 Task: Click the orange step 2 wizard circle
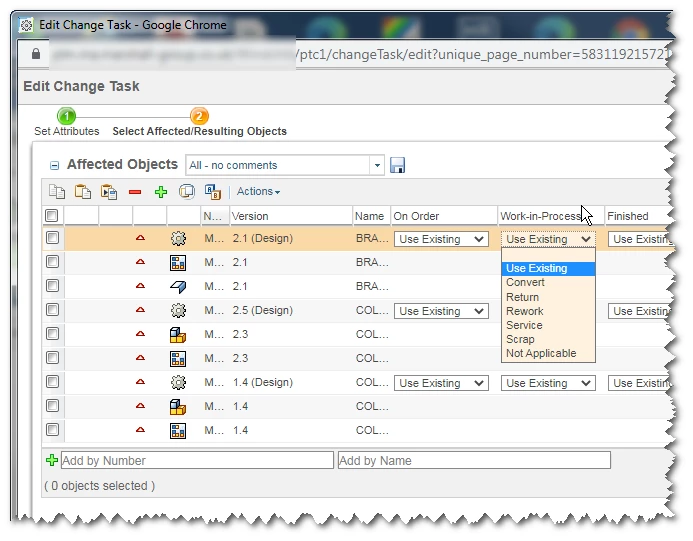pyautogui.click(x=199, y=116)
